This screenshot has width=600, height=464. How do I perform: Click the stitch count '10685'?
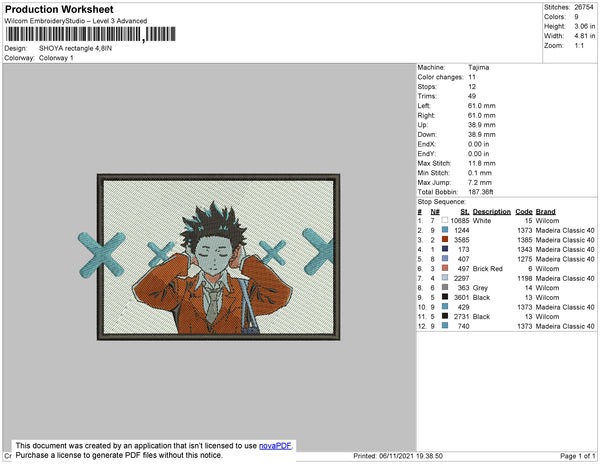coord(460,221)
